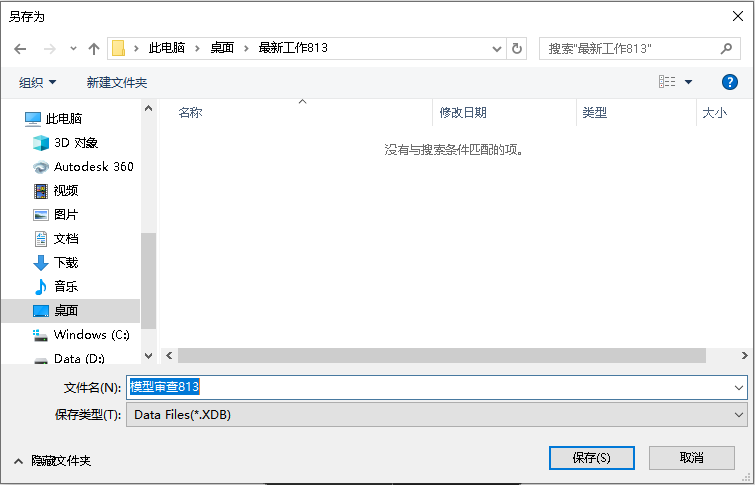Viewport: 755px width, 485px height.
Task: Click the 保存(S) button
Action: pyautogui.click(x=592, y=458)
